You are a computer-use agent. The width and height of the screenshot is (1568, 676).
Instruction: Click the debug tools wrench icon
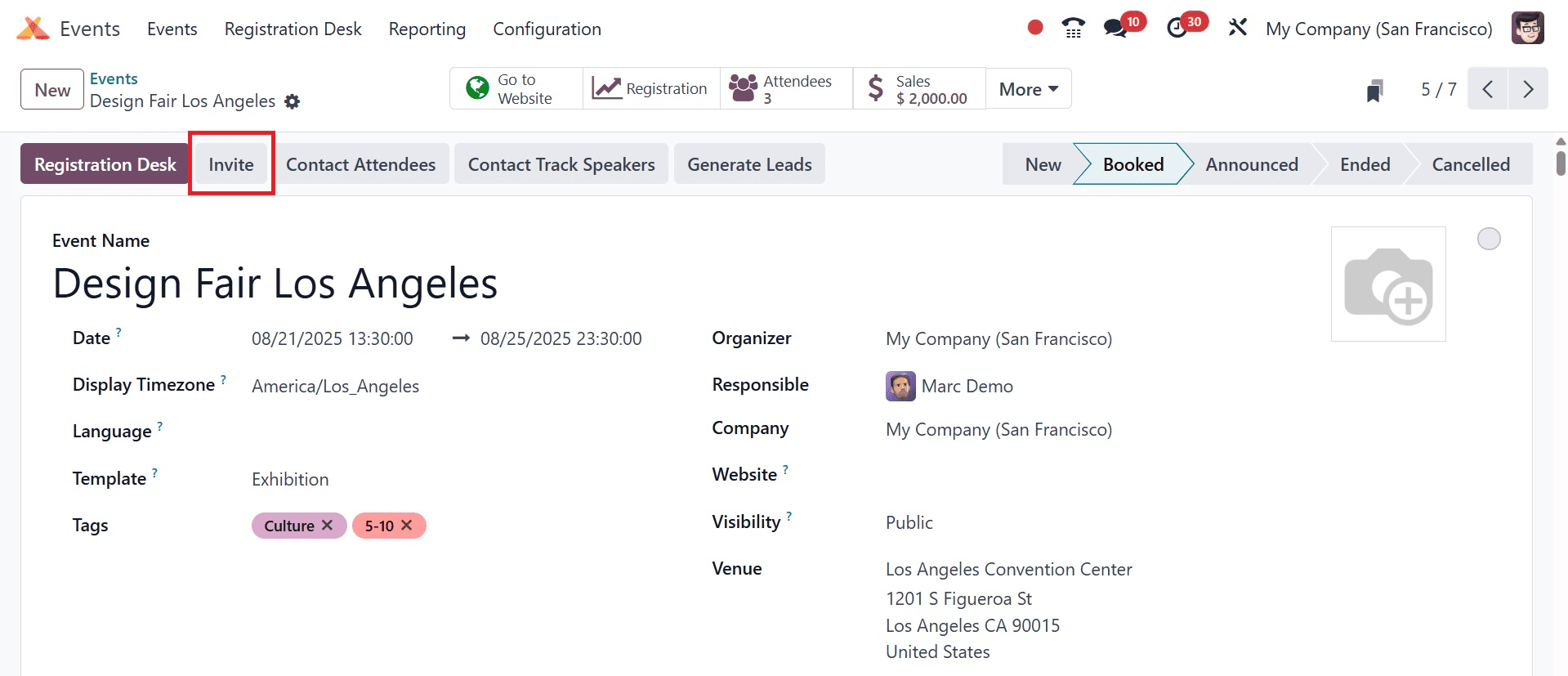pos(1238,28)
